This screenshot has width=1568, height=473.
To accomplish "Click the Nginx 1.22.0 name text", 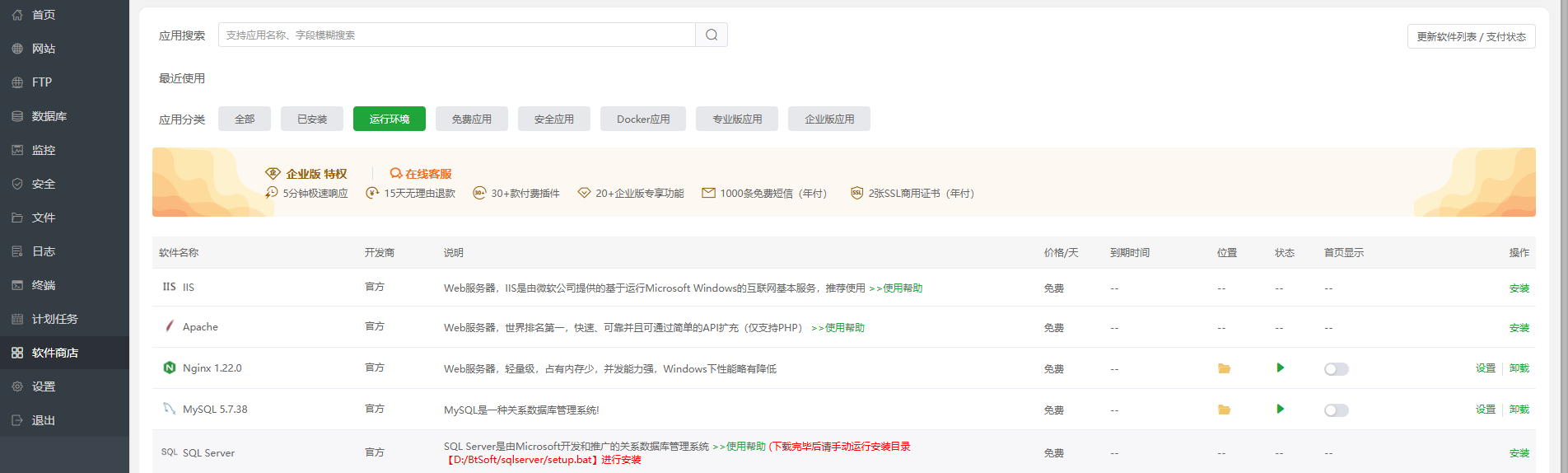I will (x=212, y=368).
